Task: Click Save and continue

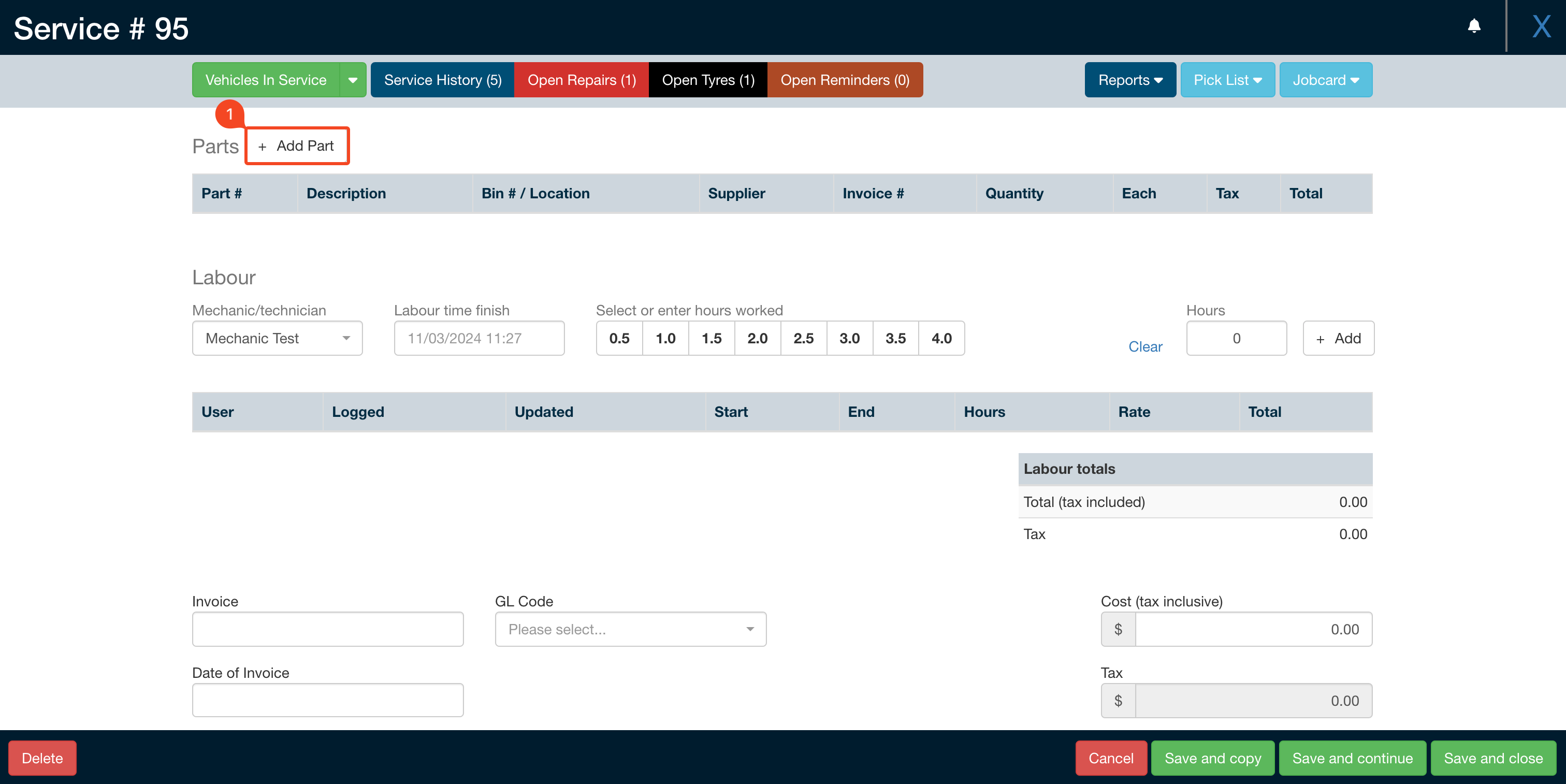Action: 1352,758
